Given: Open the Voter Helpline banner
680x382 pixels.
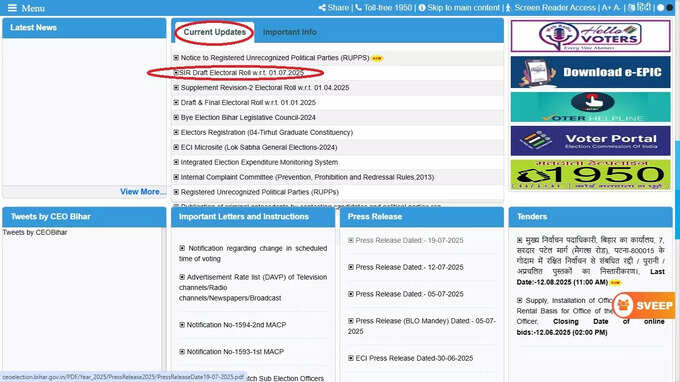Looking at the screenshot, I should point(590,107).
